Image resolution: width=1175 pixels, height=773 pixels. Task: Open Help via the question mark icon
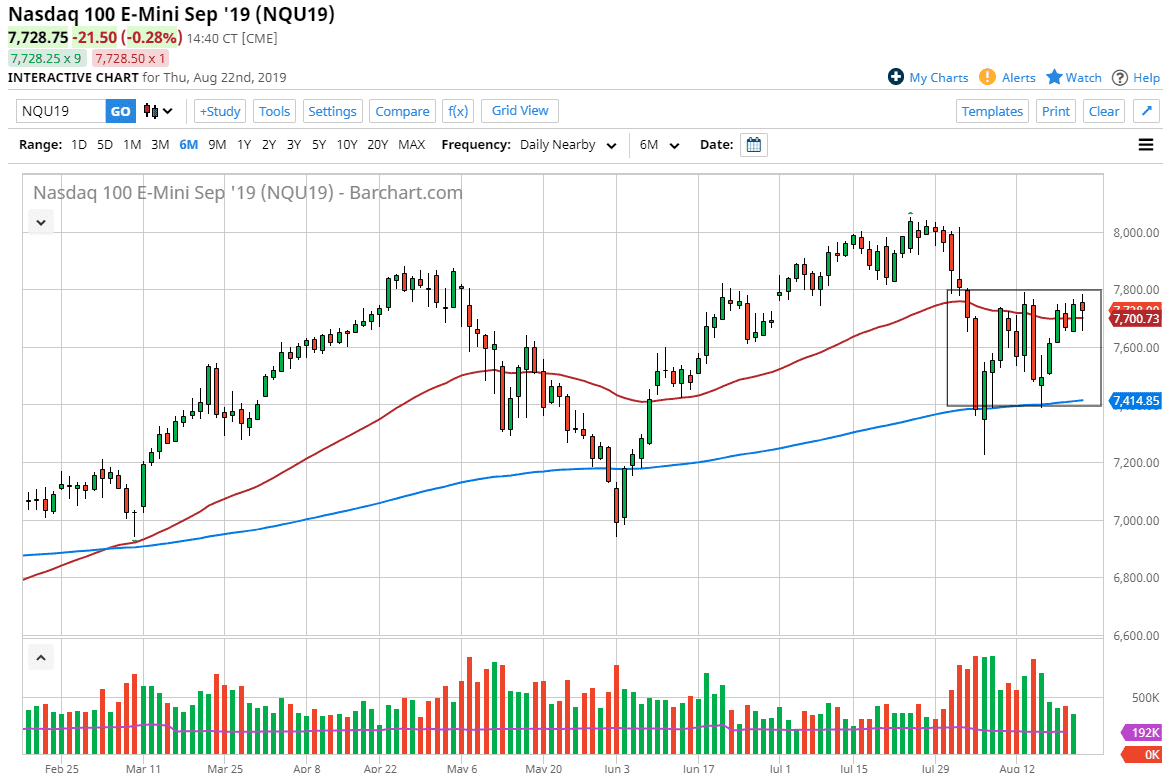1121,77
